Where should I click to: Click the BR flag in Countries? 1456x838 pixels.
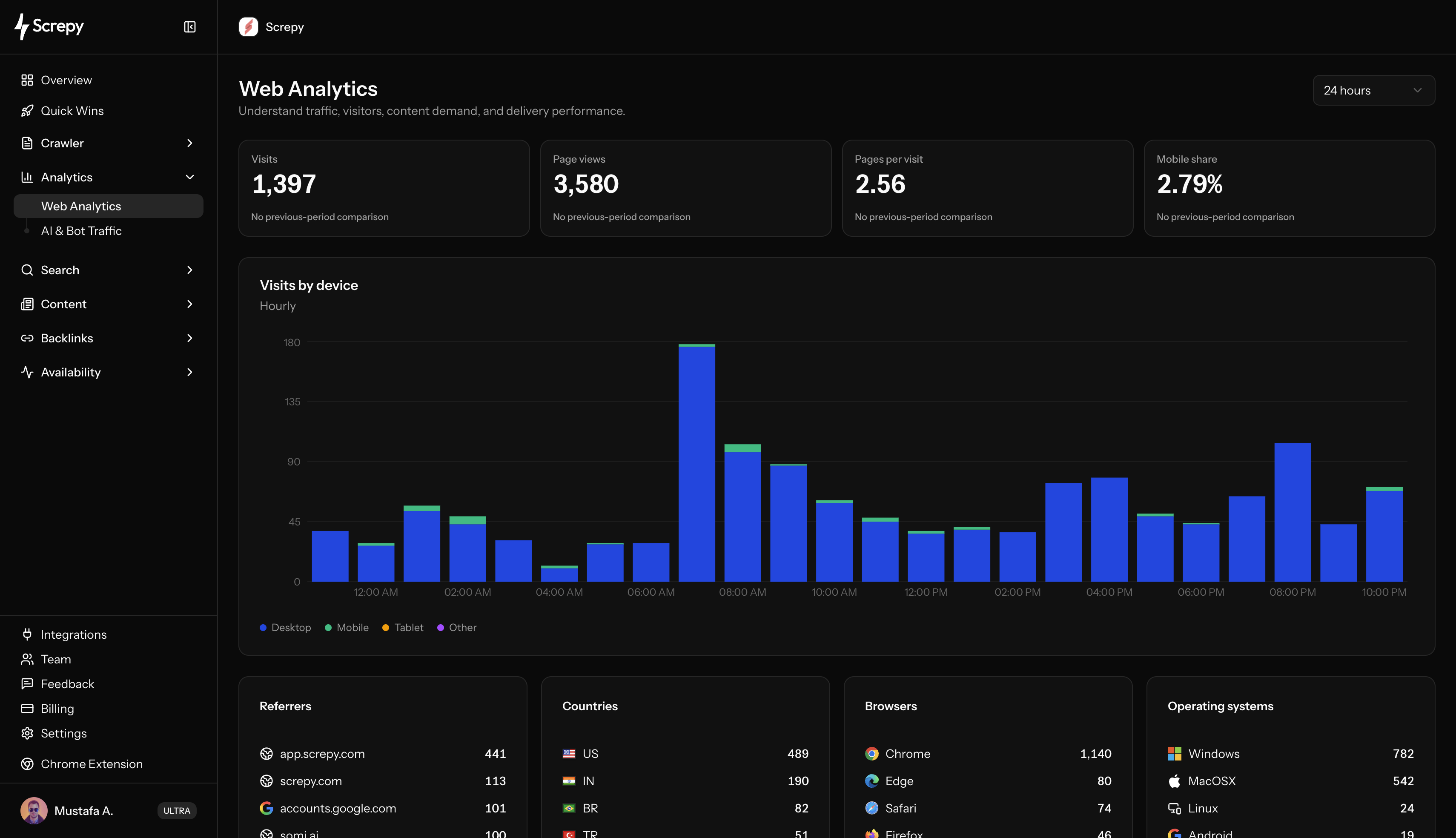click(569, 808)
